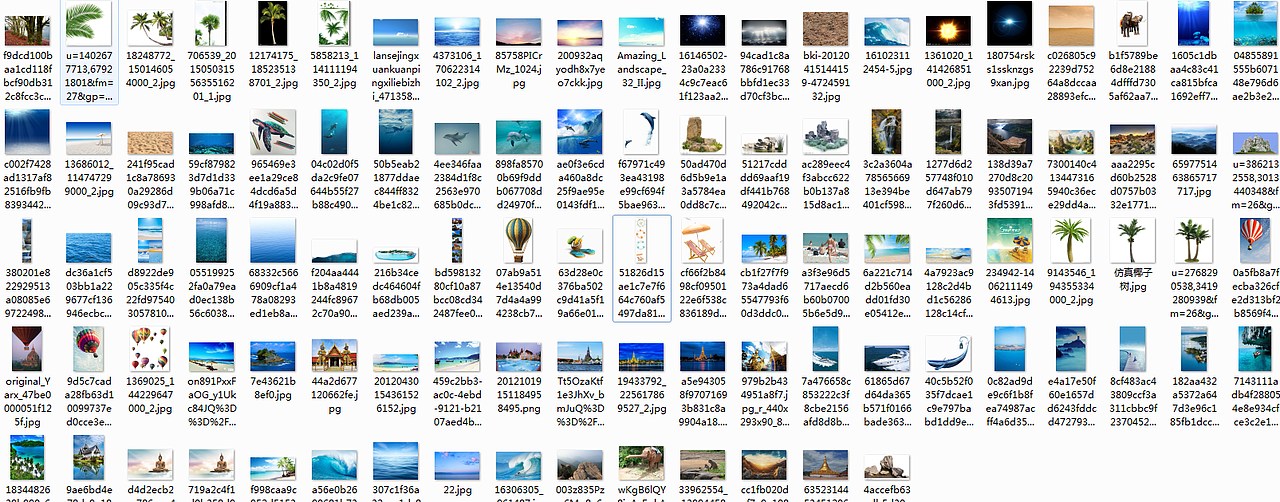Click the rock thumbnail 50ad470d
The width and height of the screenshot is (1280, 502).
point(703,133)
